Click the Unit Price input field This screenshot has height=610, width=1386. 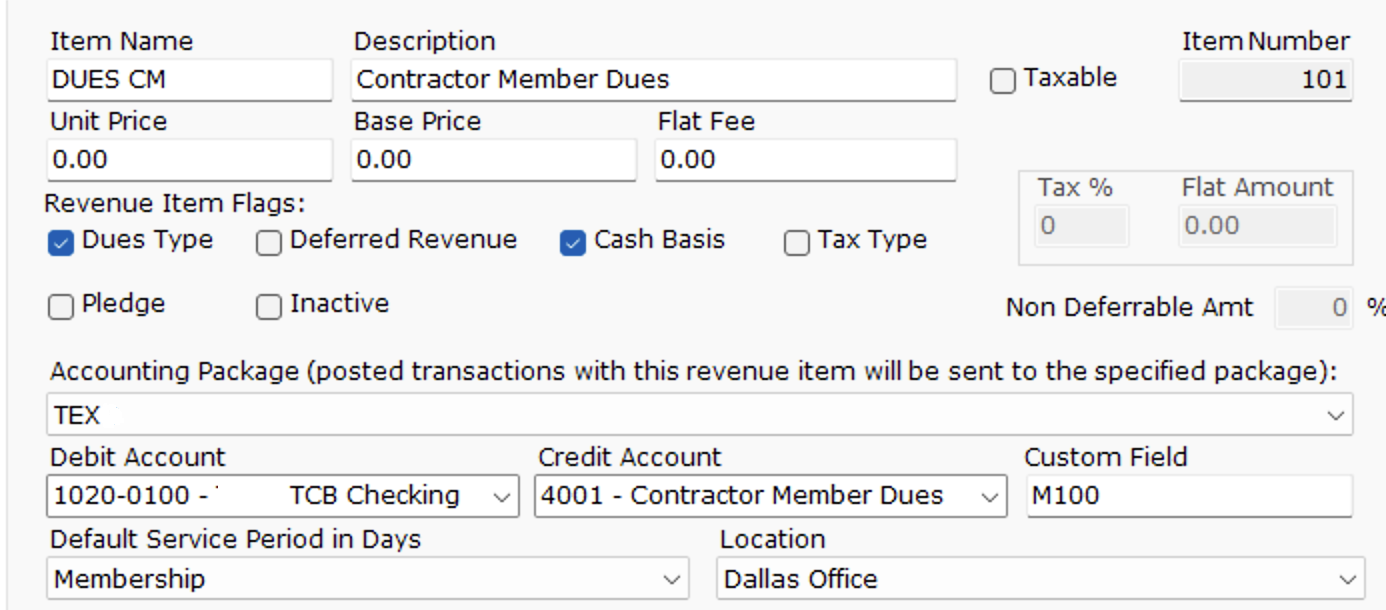(x=189, y=160)
